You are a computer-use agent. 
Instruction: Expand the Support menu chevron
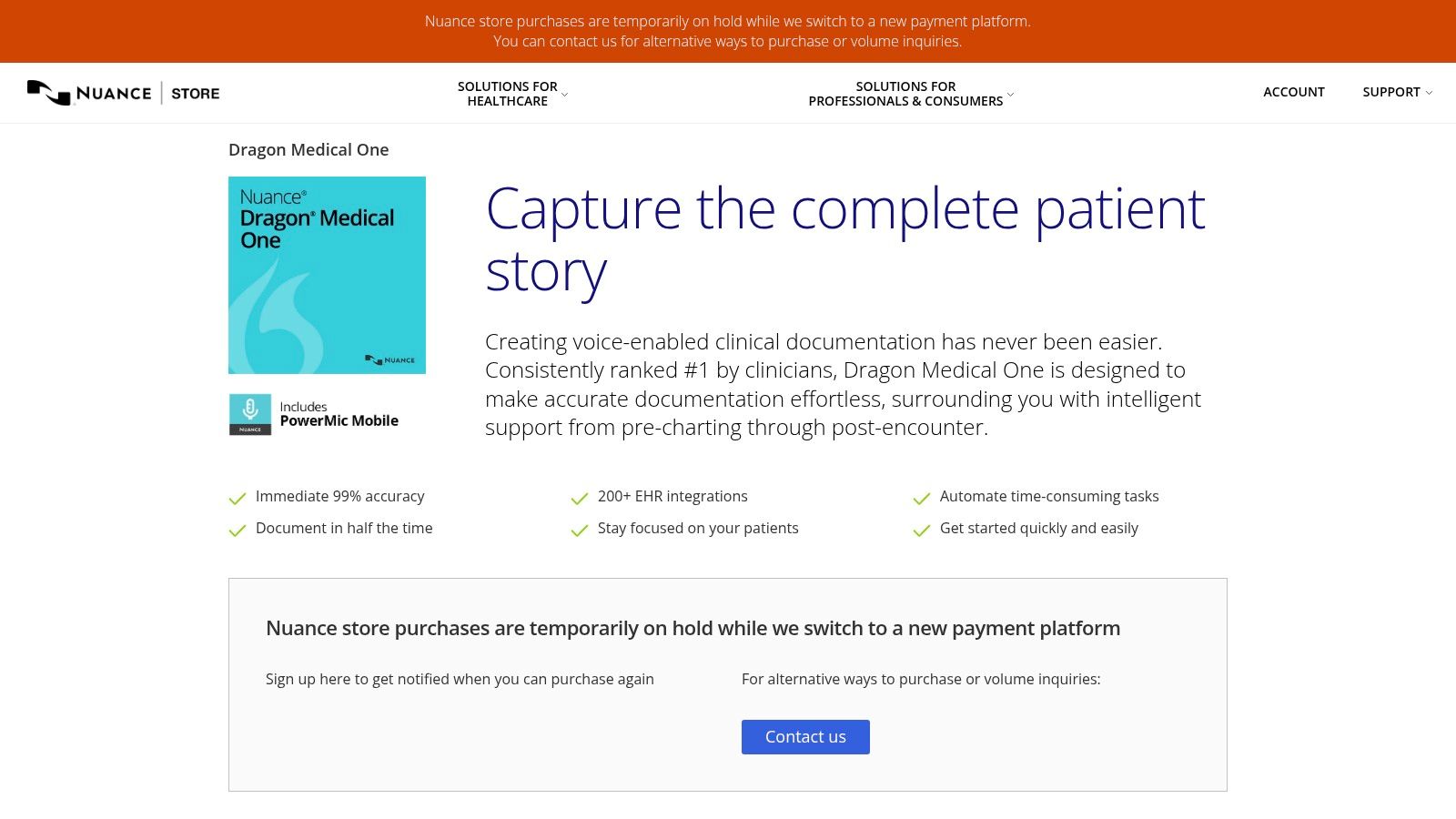click(1429, 93)
